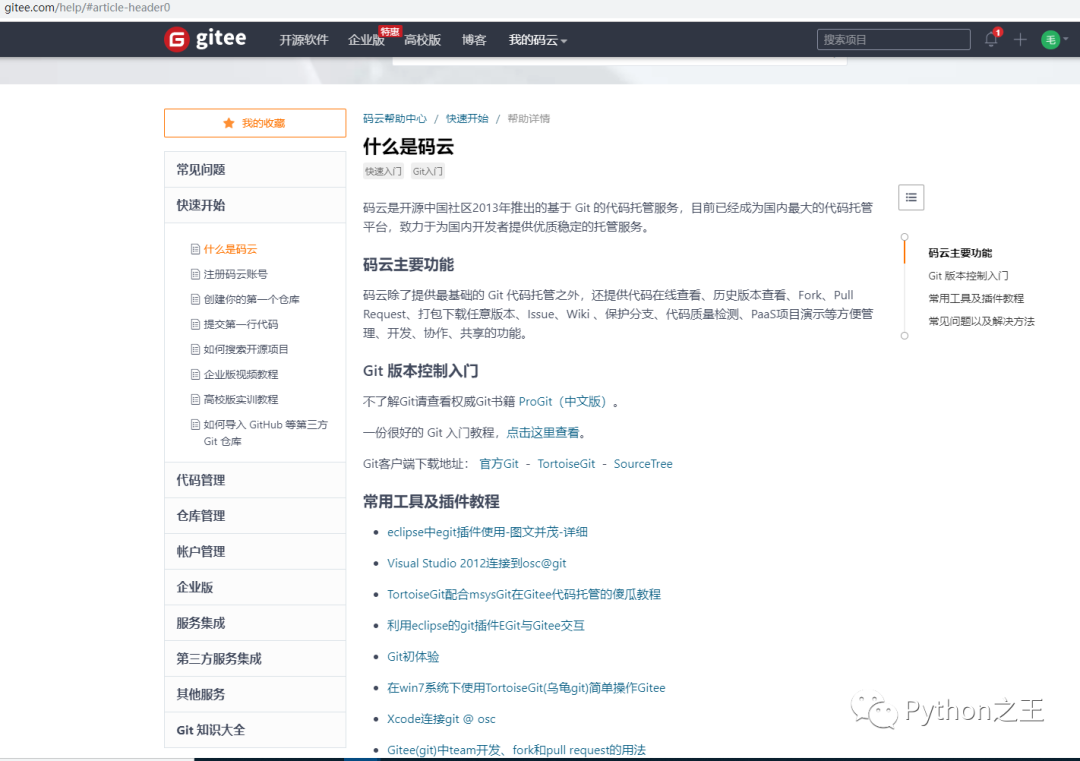The height and width of the screenshot is (761, 1080).
Task: Jump to 码云主要功能 in page outline
Action: click(960, 253)
